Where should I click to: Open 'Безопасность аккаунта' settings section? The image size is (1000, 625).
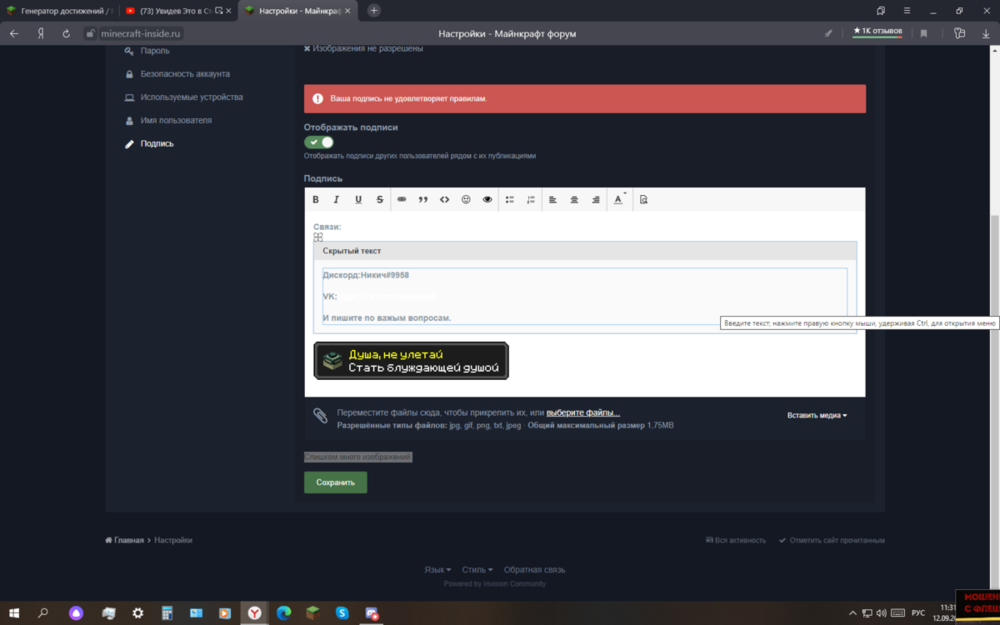pos(185,74)
